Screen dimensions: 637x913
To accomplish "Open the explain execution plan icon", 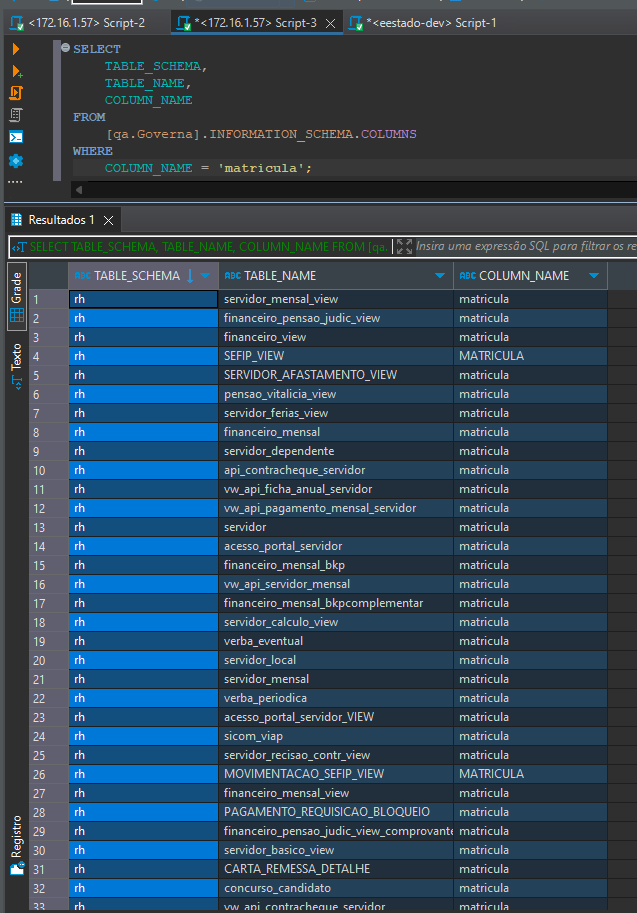I will (16, 115).
